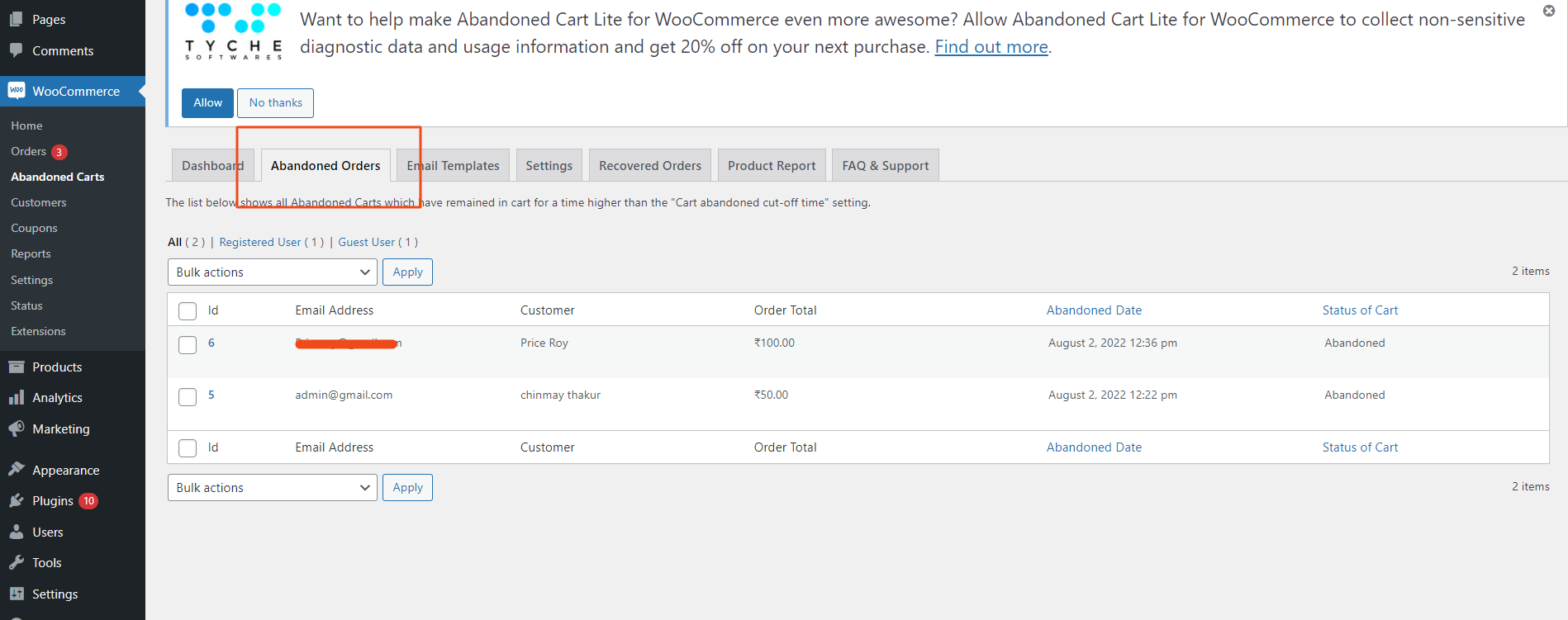This screenshot has height=620, width=1568.
Task: Dismiss the Tyche notice with X icon
Action: click(1549, 11)
